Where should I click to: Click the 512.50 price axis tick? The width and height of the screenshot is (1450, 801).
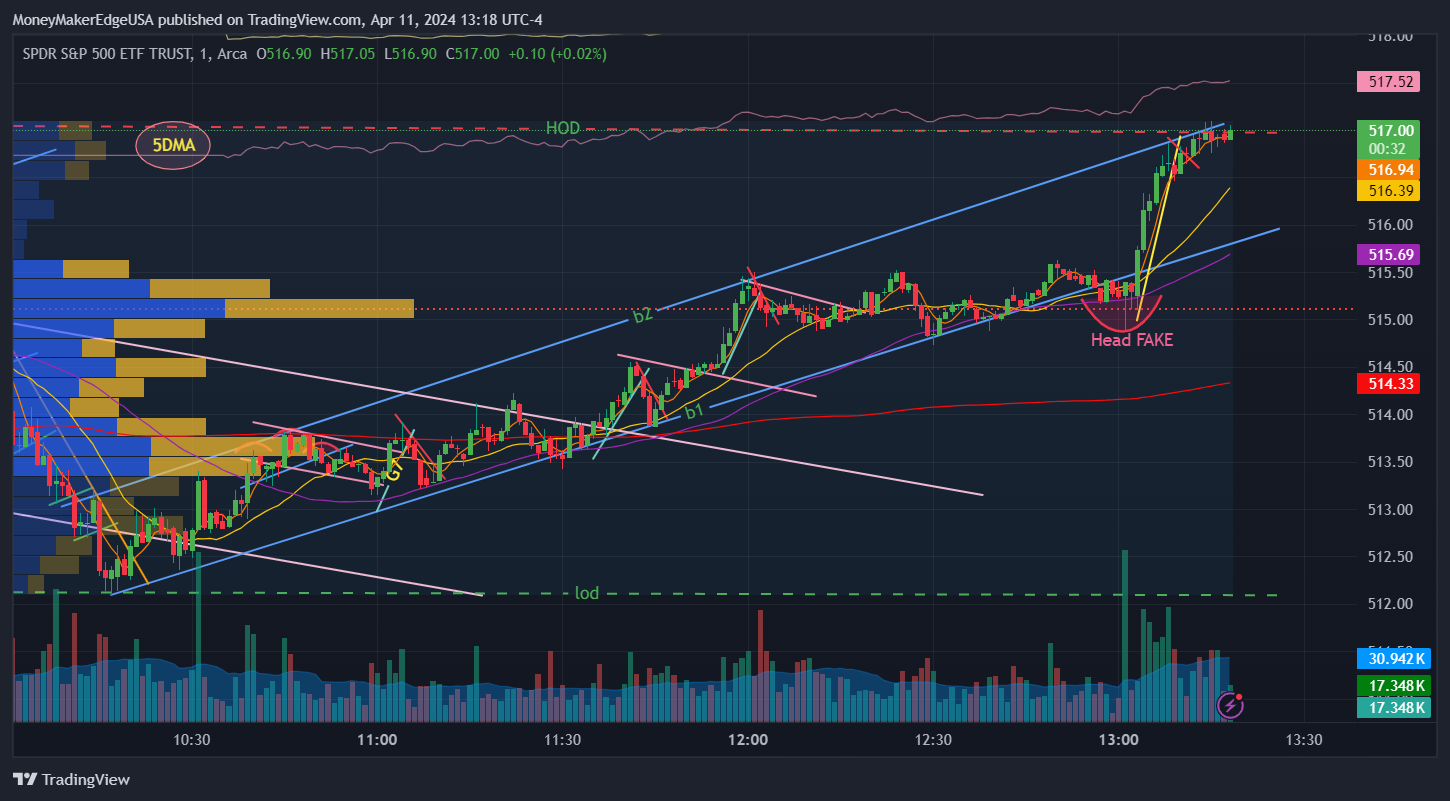[x=1389, y=557]
